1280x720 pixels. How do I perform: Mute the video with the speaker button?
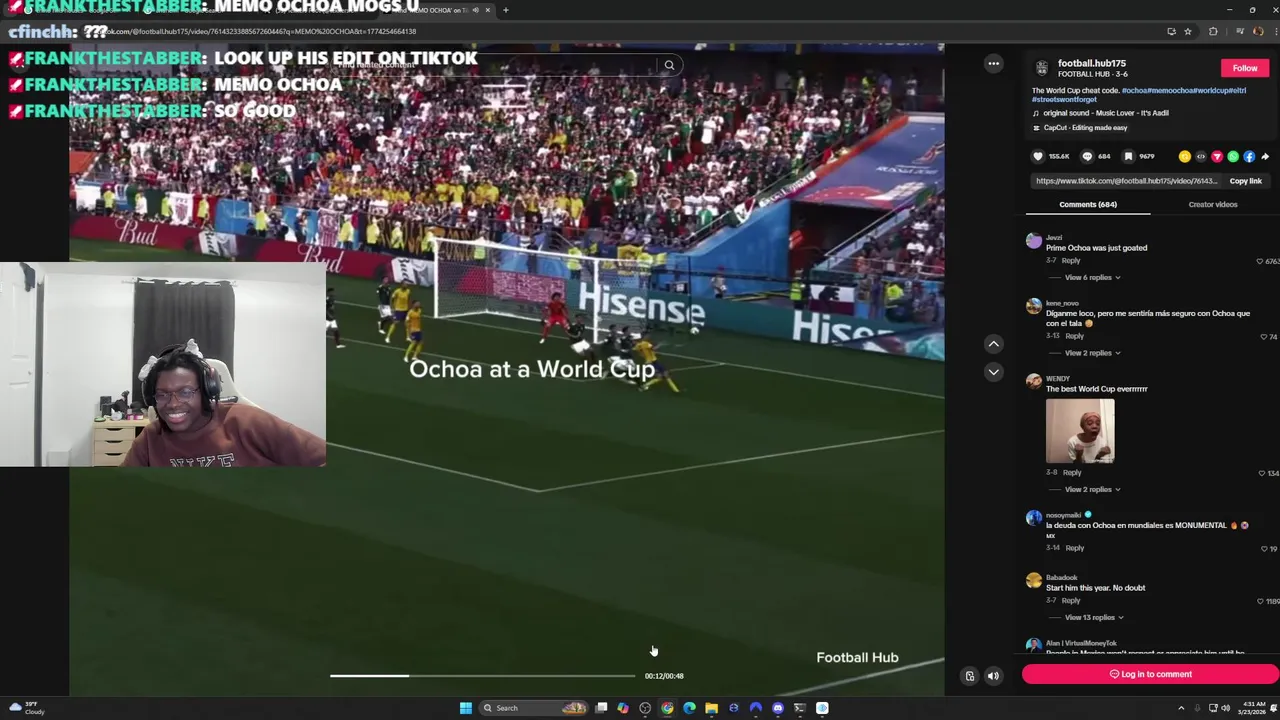click(993, 676)
